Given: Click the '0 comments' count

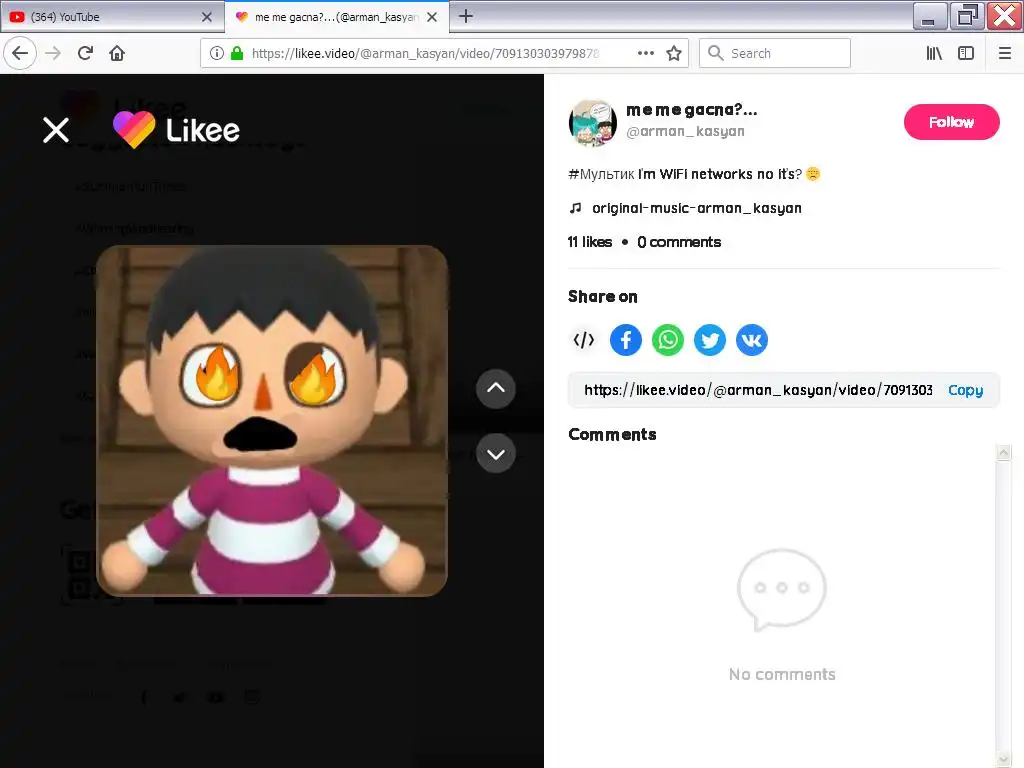Looking at the screenshot, I should coord(679,242).
